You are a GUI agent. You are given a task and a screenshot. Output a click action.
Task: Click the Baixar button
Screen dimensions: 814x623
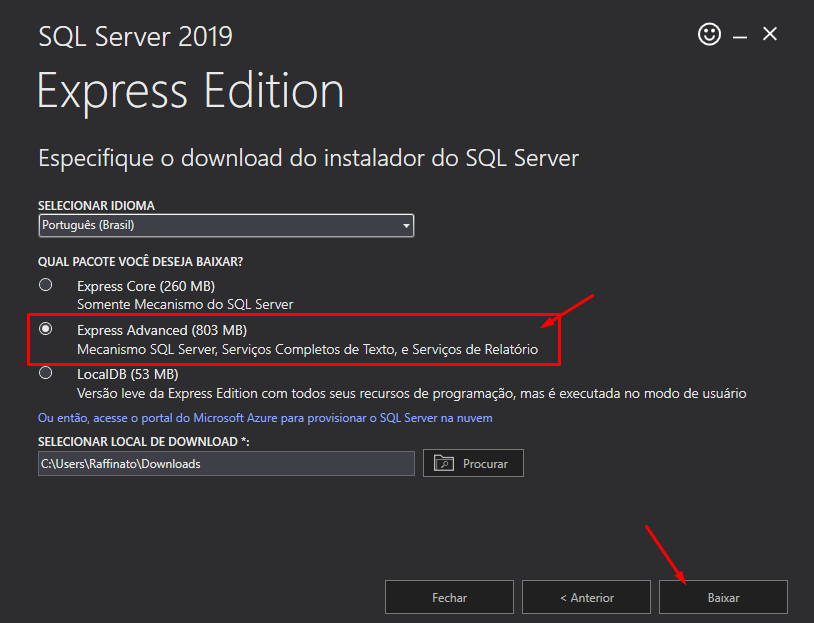coord(723,597)
